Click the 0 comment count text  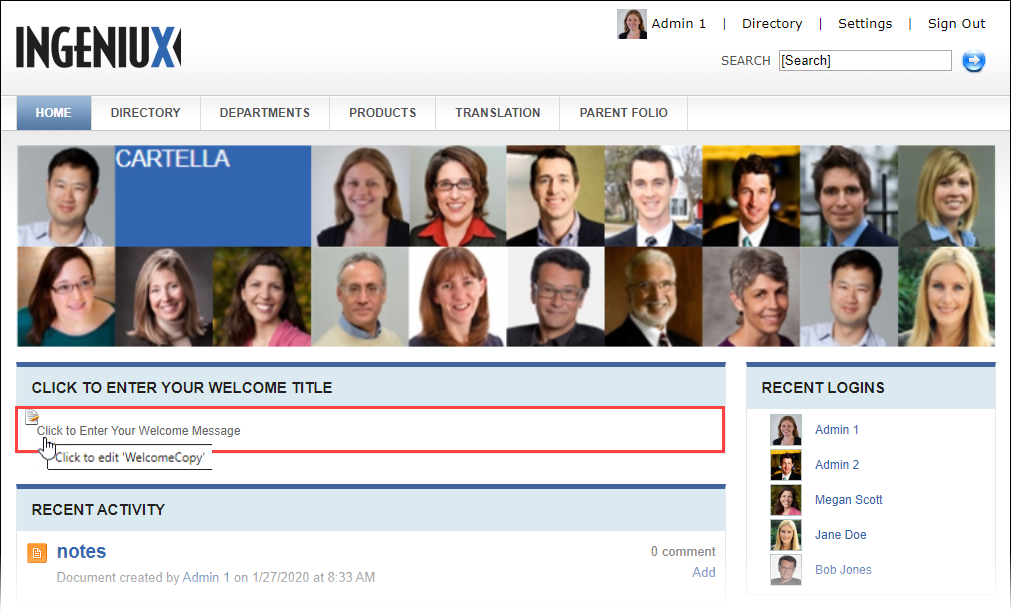point(683,552)
